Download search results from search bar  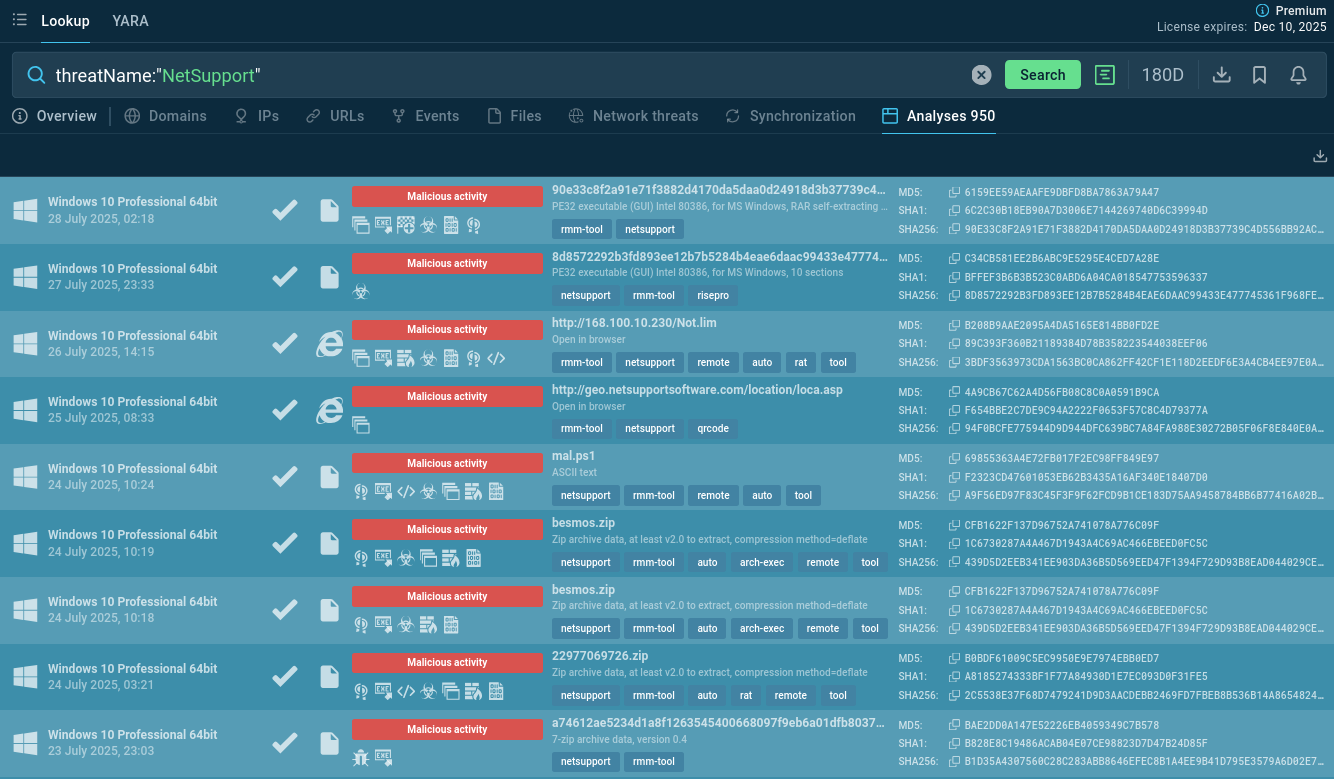click(x=1221, y=75)
